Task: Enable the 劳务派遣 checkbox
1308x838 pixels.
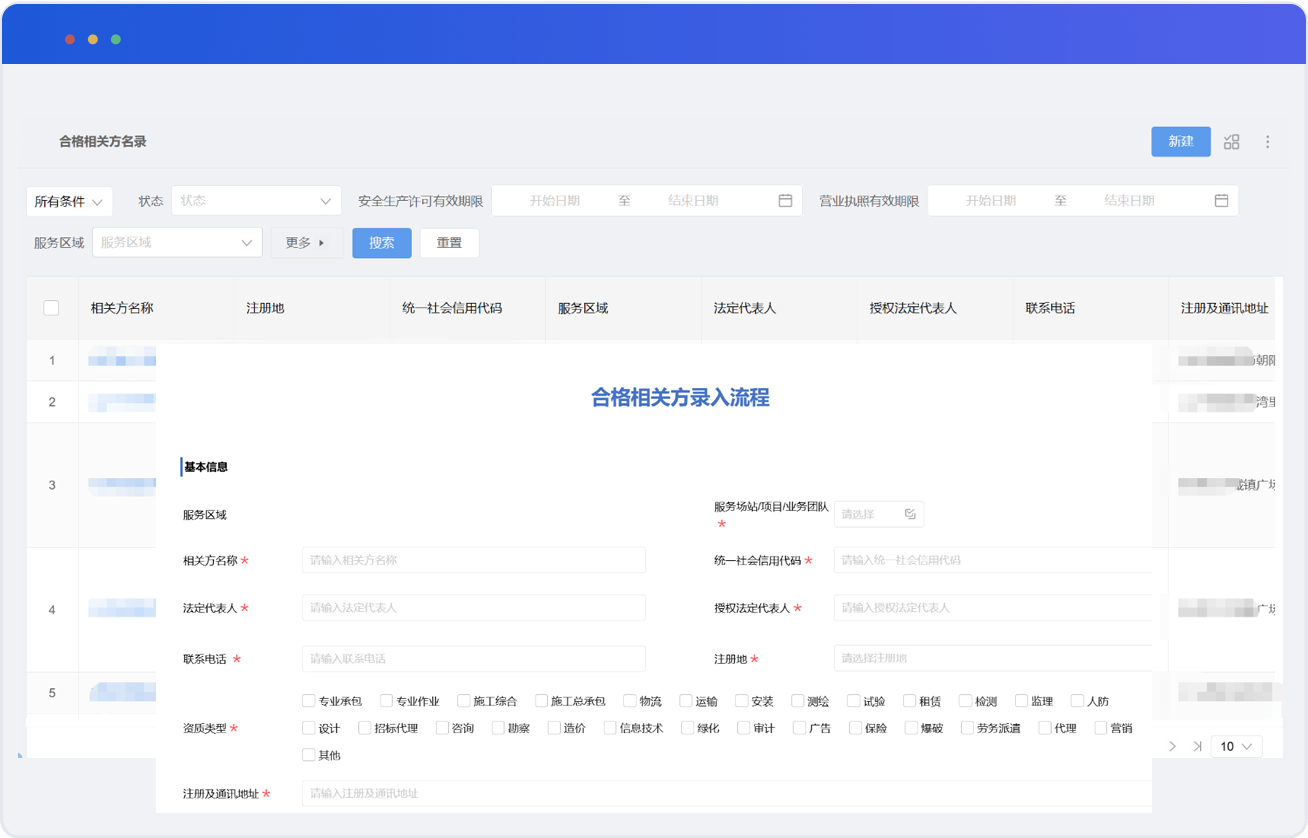Action: pyautogui.click(x=967, y=728)
